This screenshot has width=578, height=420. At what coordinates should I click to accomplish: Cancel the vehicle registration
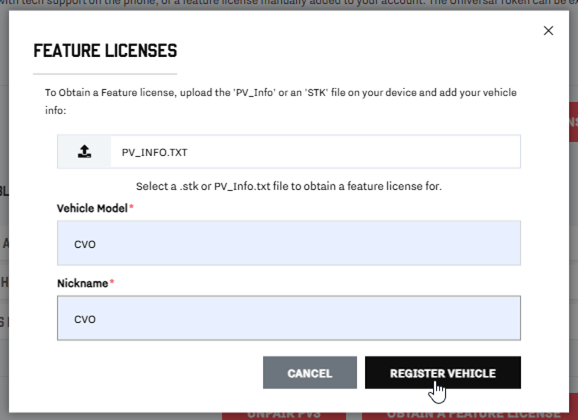tap(310, 372)
